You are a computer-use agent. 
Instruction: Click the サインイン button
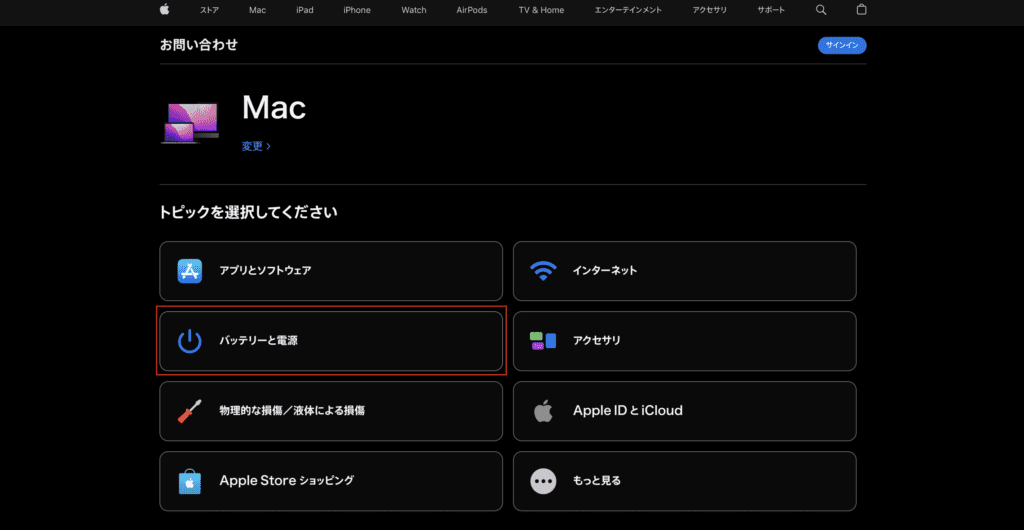(x=842, y=46)
